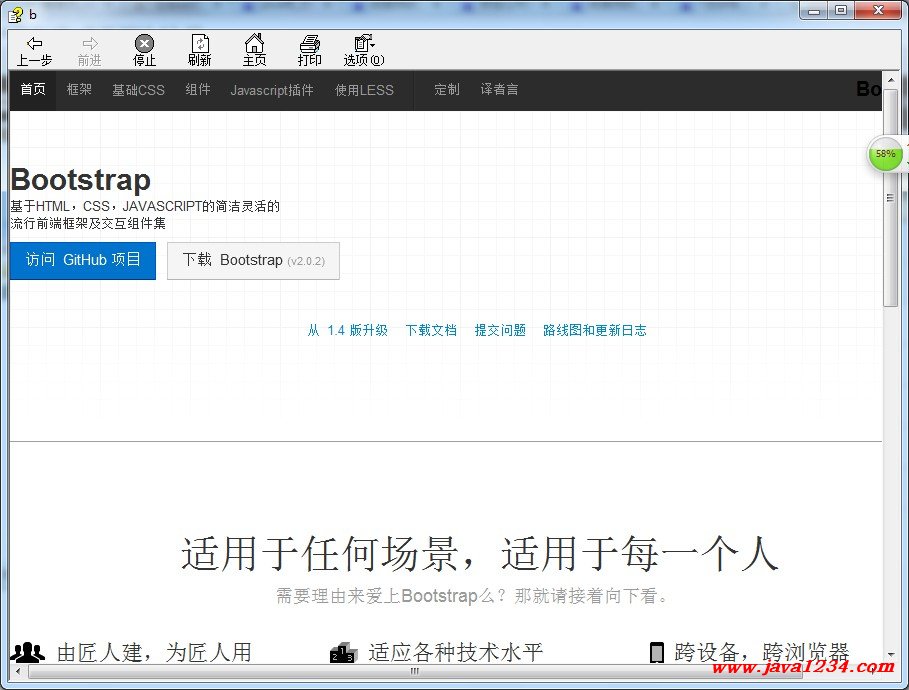
Task: Follow the 路线图和更新日志 link
Action: (x=595, y=331)
